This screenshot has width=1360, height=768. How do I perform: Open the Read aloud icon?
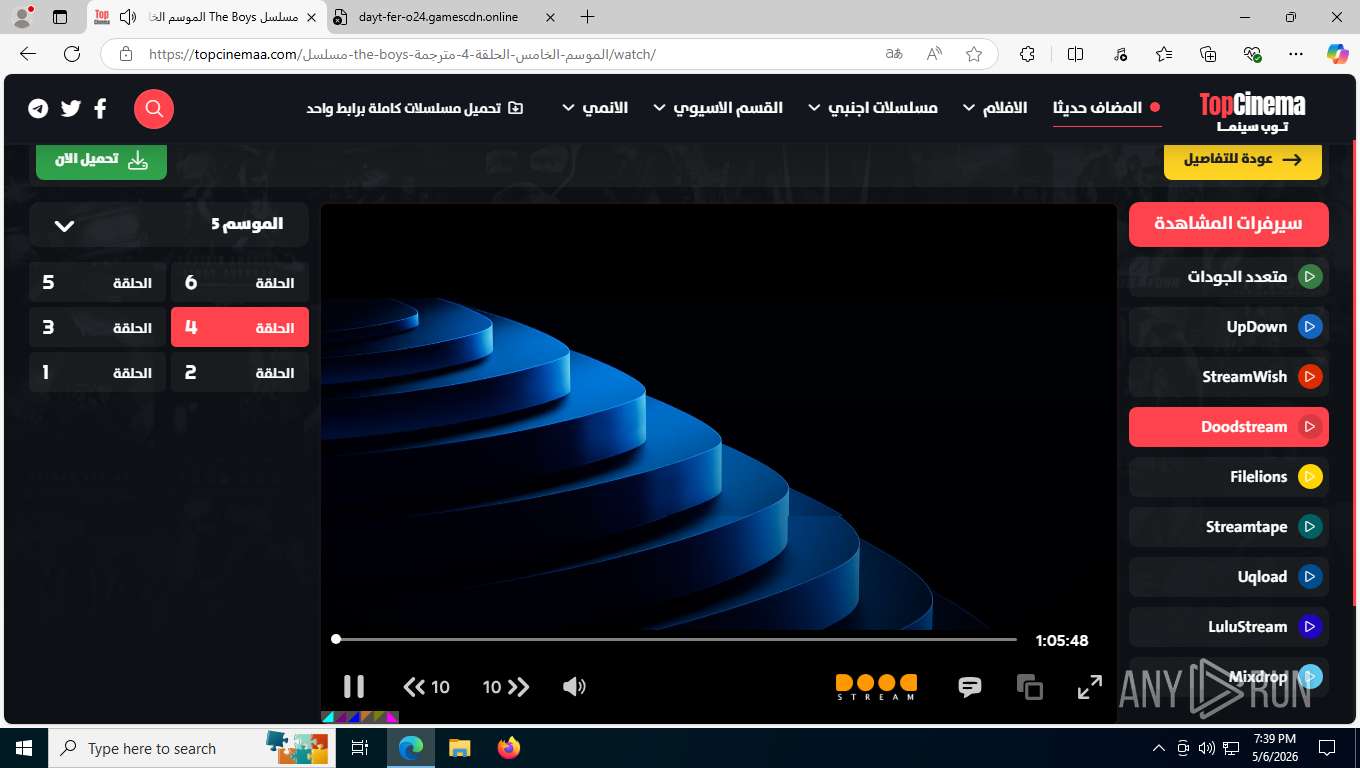click(x=934, y=54)
